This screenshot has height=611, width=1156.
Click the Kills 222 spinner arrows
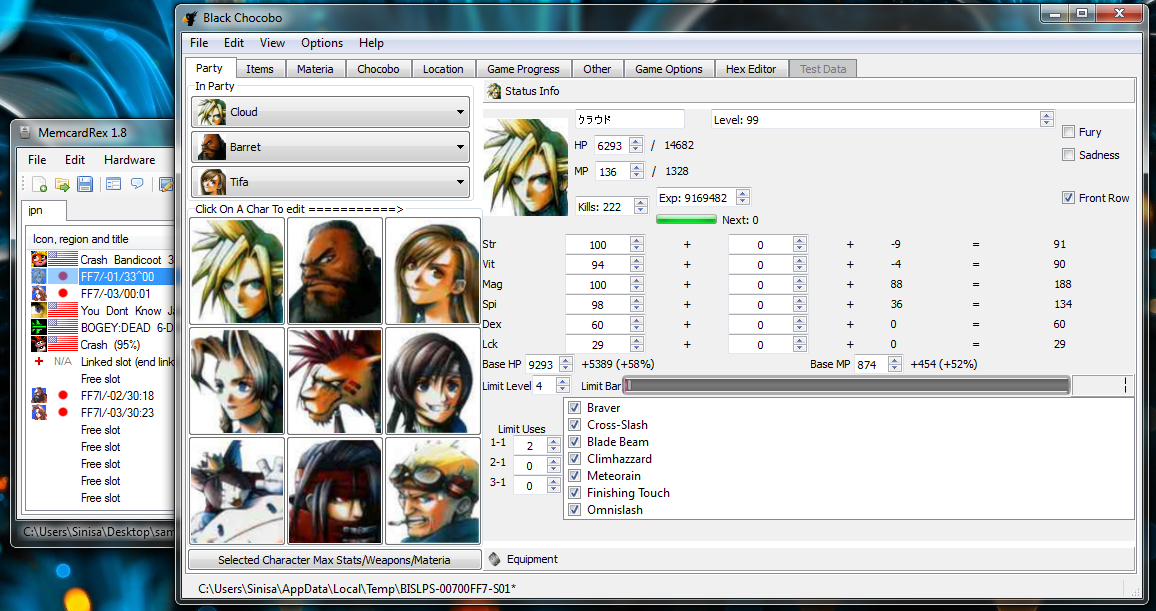tap(640, 207)
